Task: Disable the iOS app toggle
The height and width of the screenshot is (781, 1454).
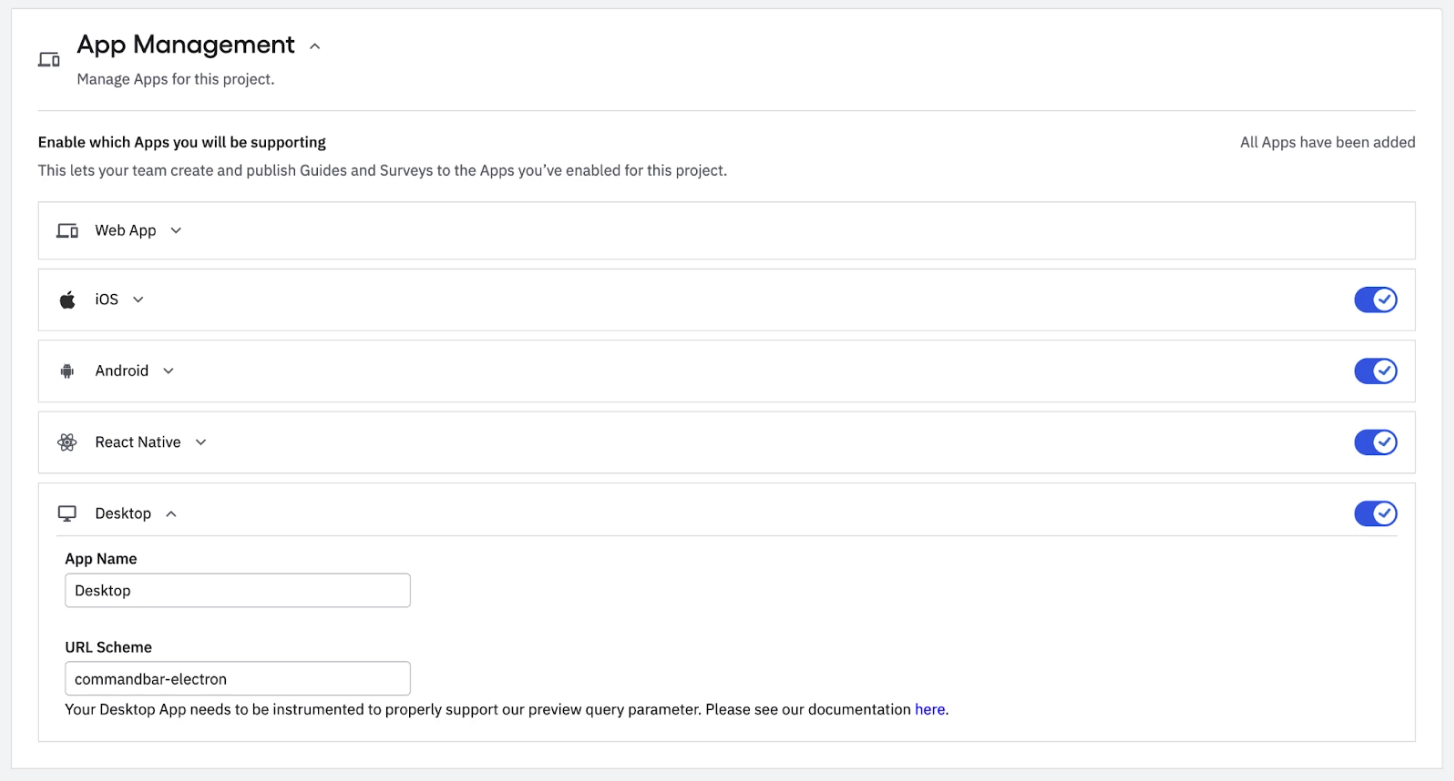Action: pos(1376,299)
